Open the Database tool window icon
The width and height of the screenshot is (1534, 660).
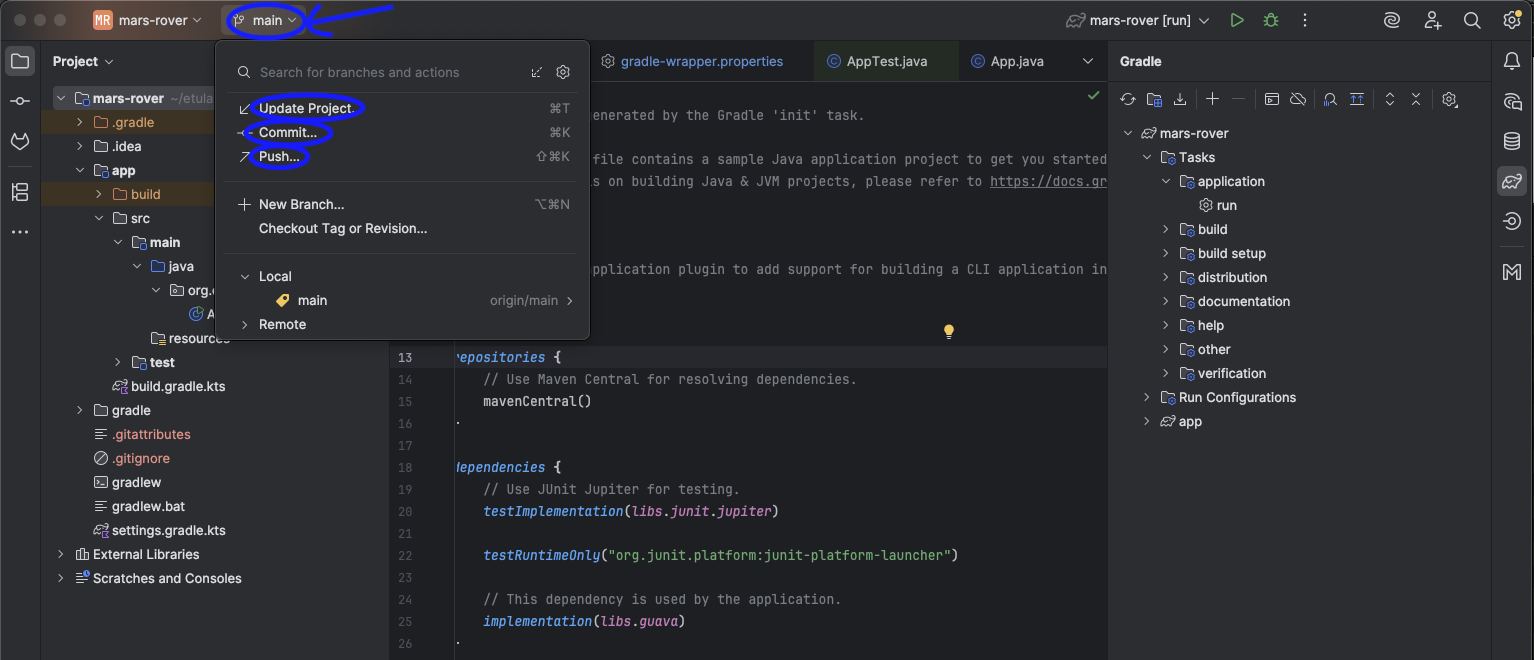click(1512, 142)
